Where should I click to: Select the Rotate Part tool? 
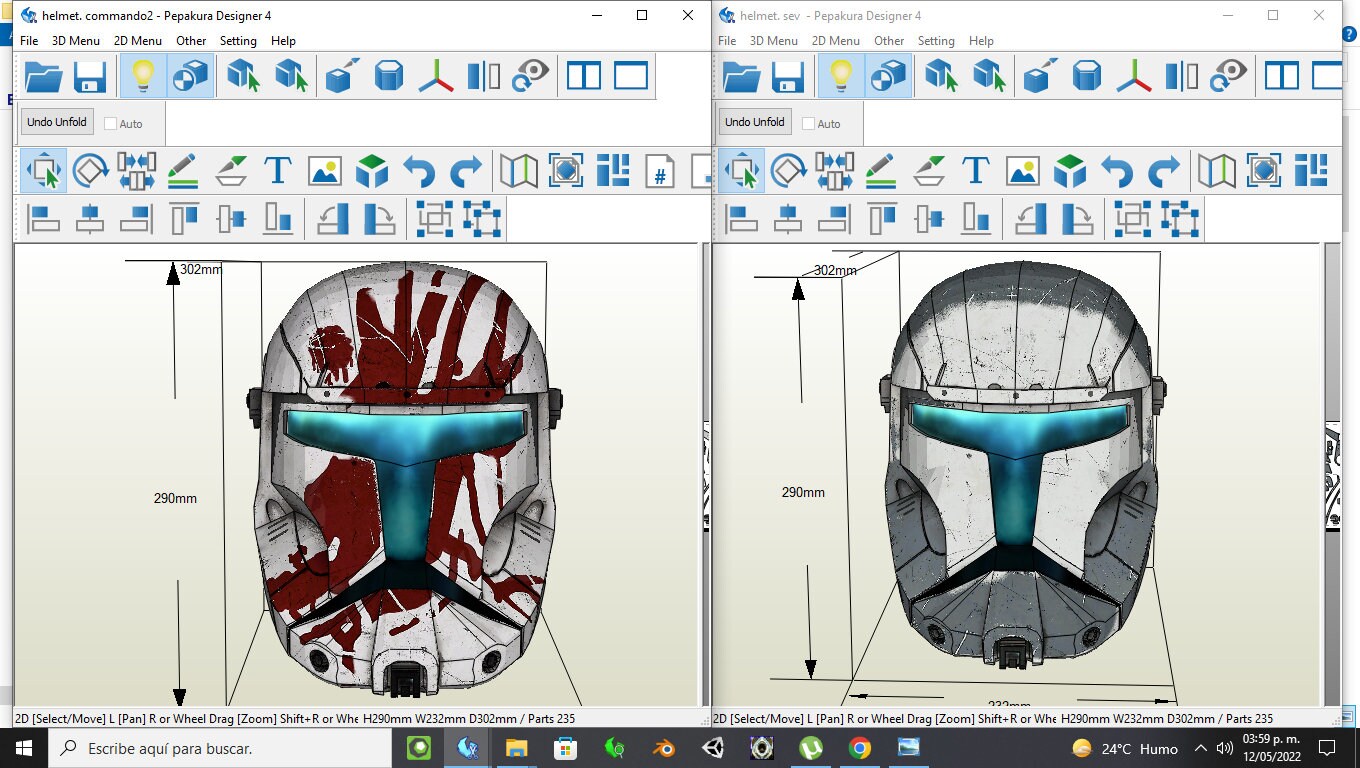[89, 170]
